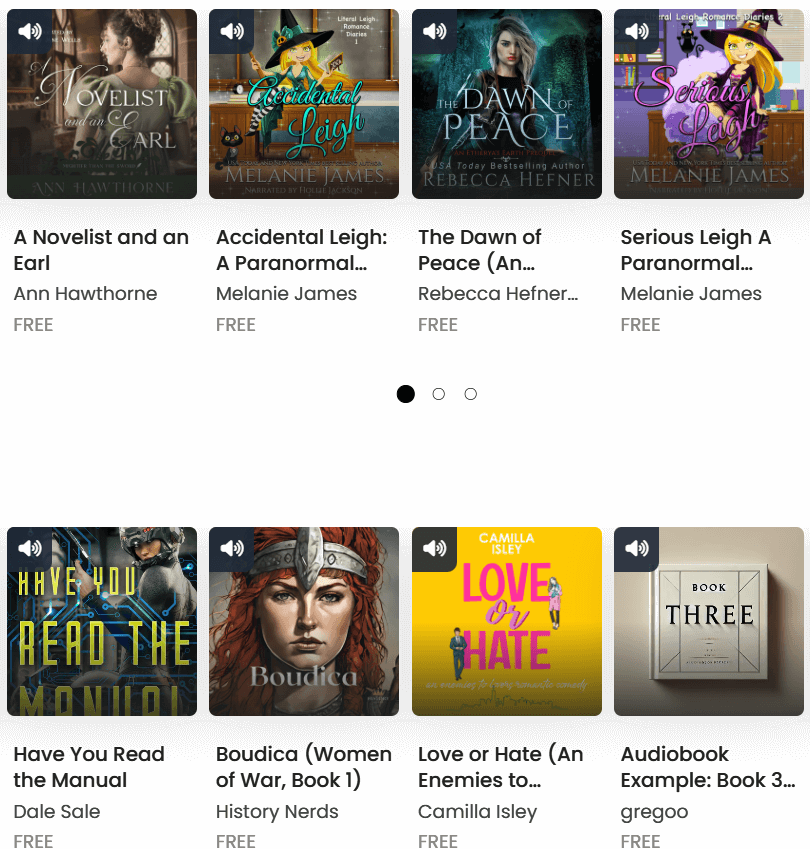Click audio icon on A Novelist and an Earl cover
Image resolution: width=810 pixels, height=849 pixels.
coord(30,31)
